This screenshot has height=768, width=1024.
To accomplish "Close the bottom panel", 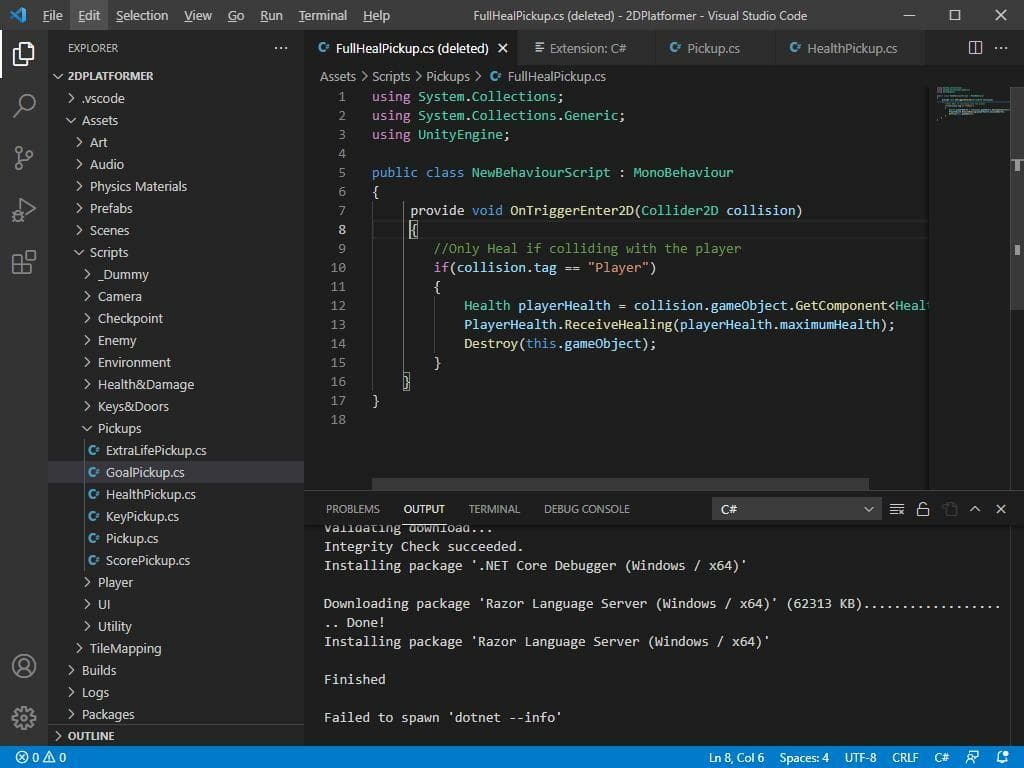I will point(1000,509).
